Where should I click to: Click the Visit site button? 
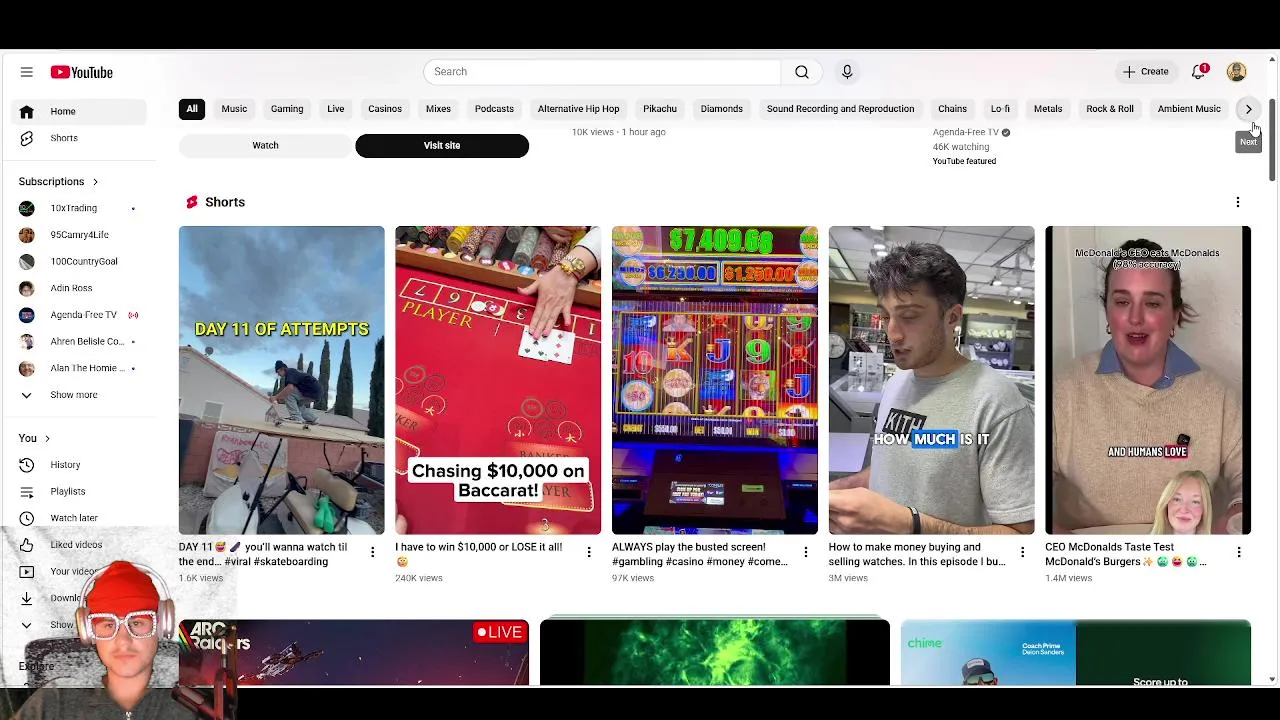pos(442,146)
